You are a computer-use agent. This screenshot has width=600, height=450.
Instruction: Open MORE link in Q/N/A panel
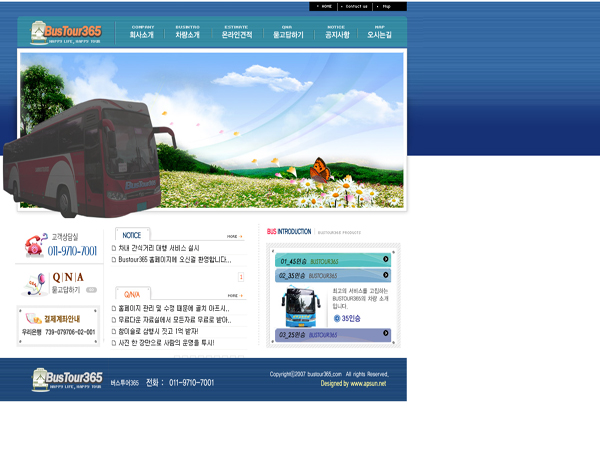234,296
